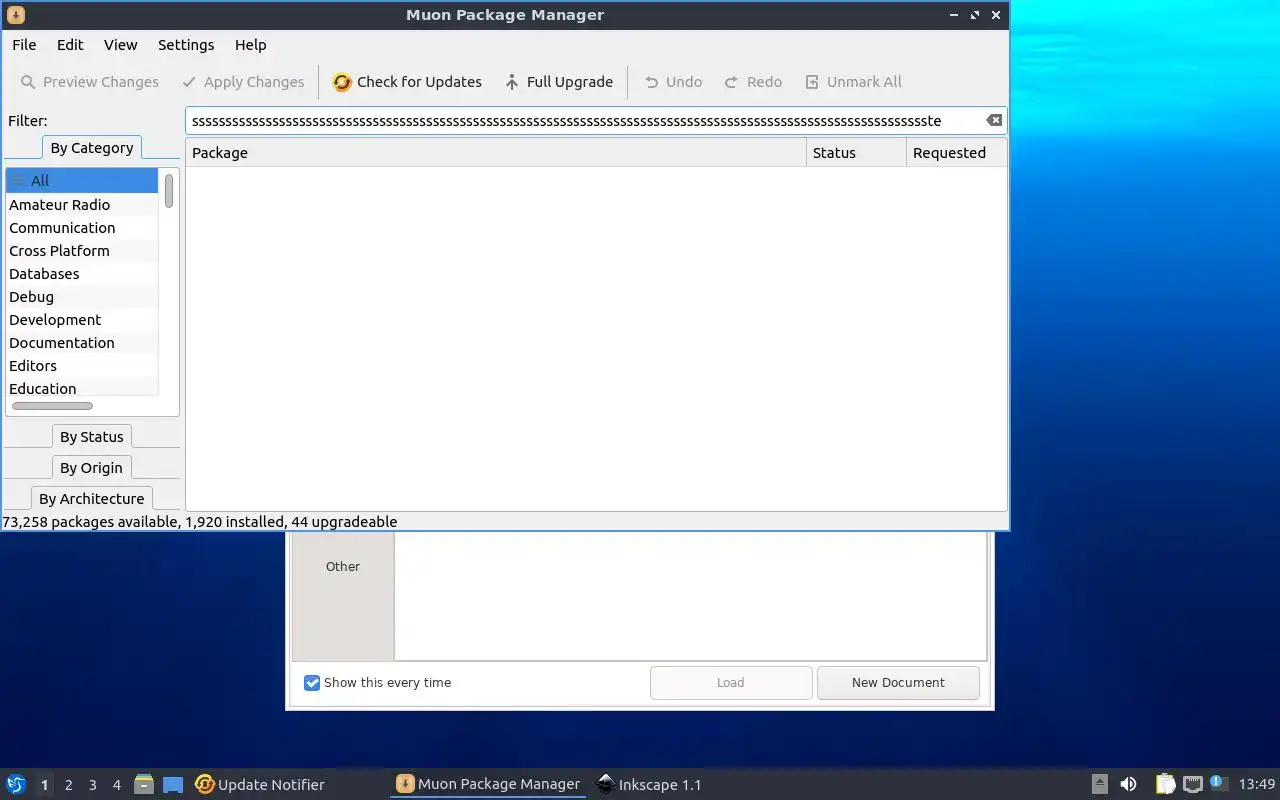Select the Development category
1280x800 pixels.
coord(82,320)
